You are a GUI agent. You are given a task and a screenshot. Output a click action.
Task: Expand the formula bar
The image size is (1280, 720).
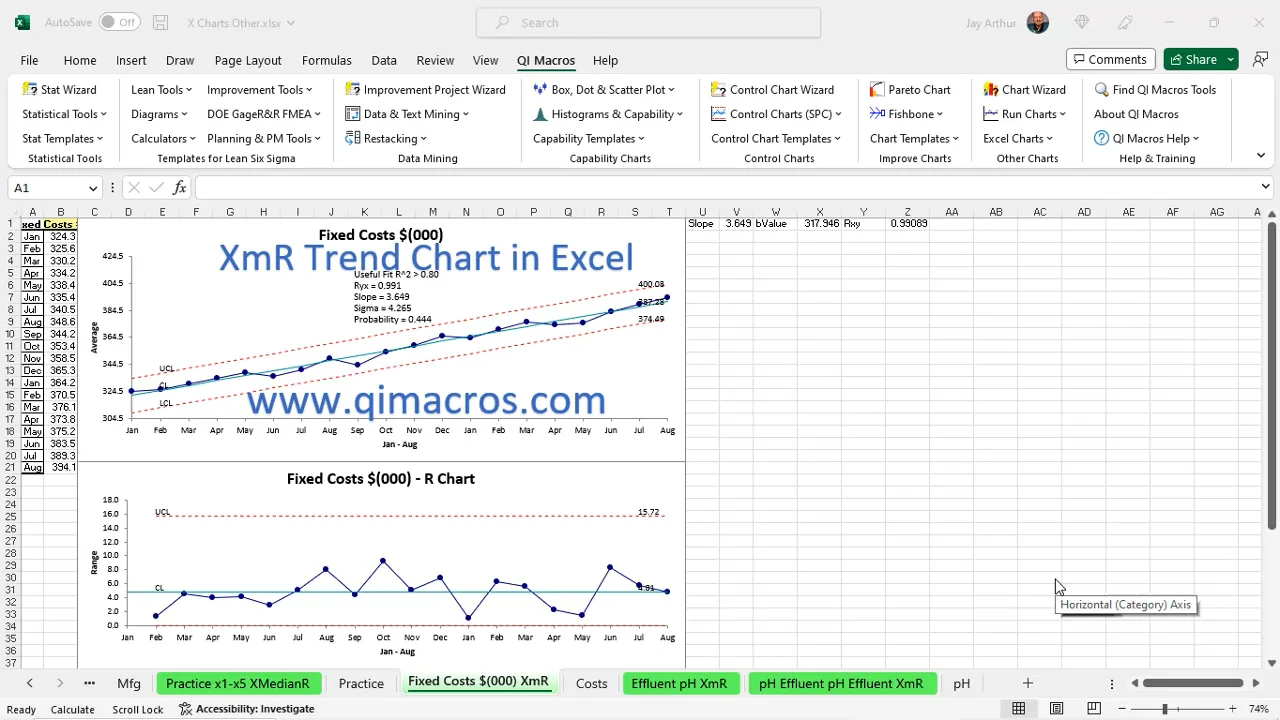(1265, 187)
